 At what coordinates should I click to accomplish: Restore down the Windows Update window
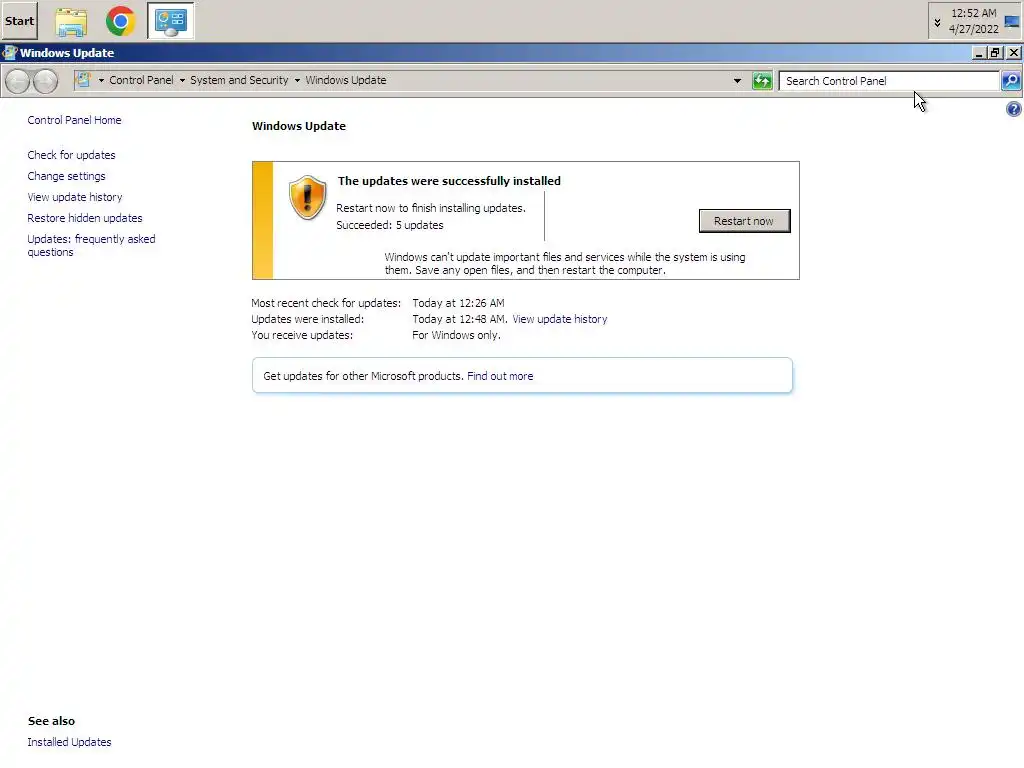[x=995, y=53]
